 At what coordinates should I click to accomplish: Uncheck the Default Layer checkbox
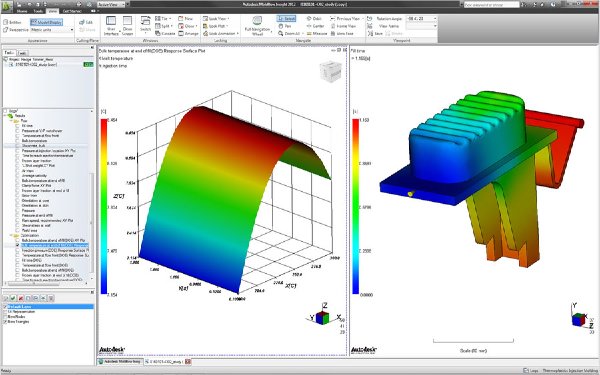click(x=5, y=307)
